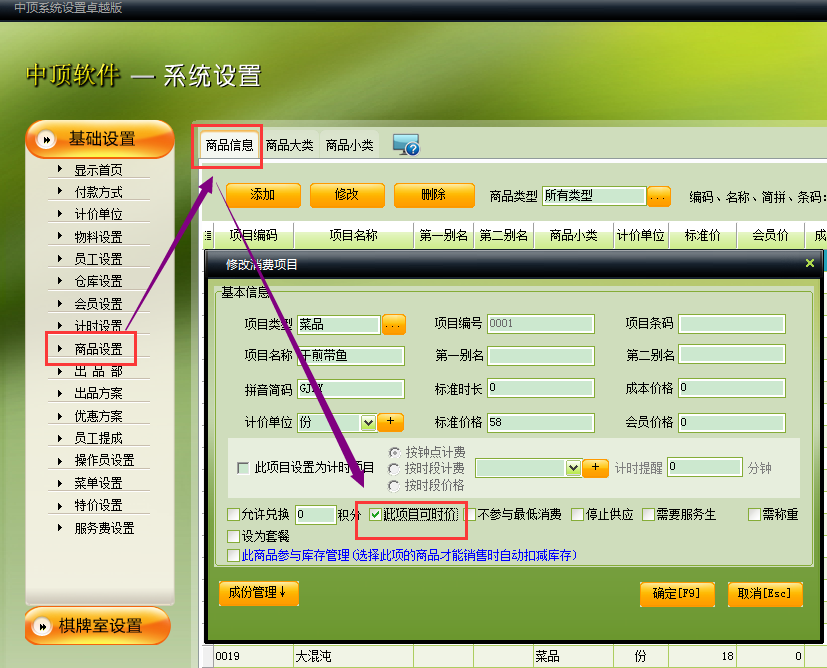Click the 添加 button
The height and width of the screenshot is (668, 827).
tap(263, 195)
